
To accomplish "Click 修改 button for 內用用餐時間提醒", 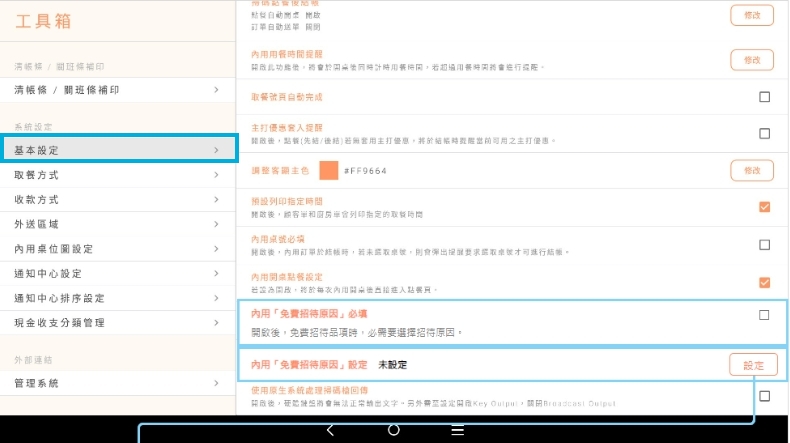I will click(x=752, y=60).
